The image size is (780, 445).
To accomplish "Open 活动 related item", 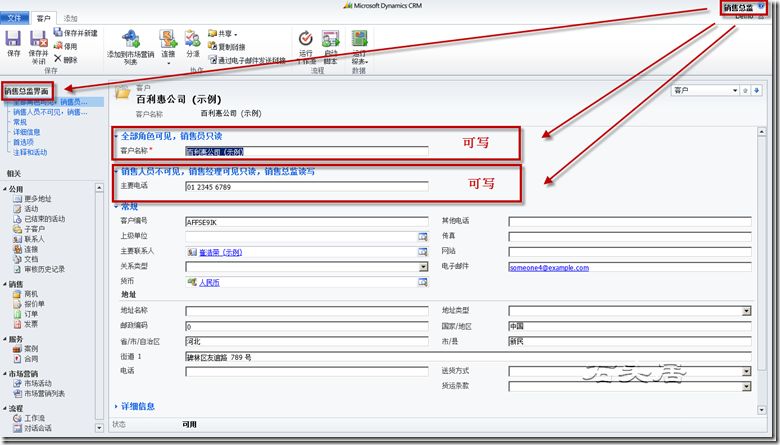I will (26, 209).
